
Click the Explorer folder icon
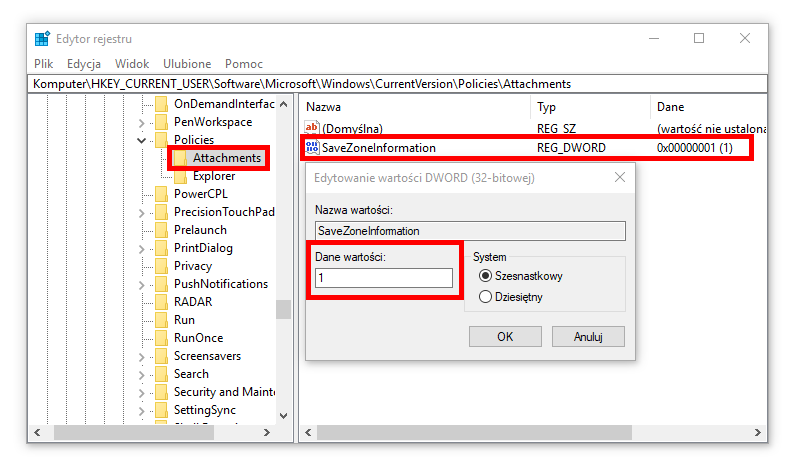pyautogui.click(x=180, y=176)
